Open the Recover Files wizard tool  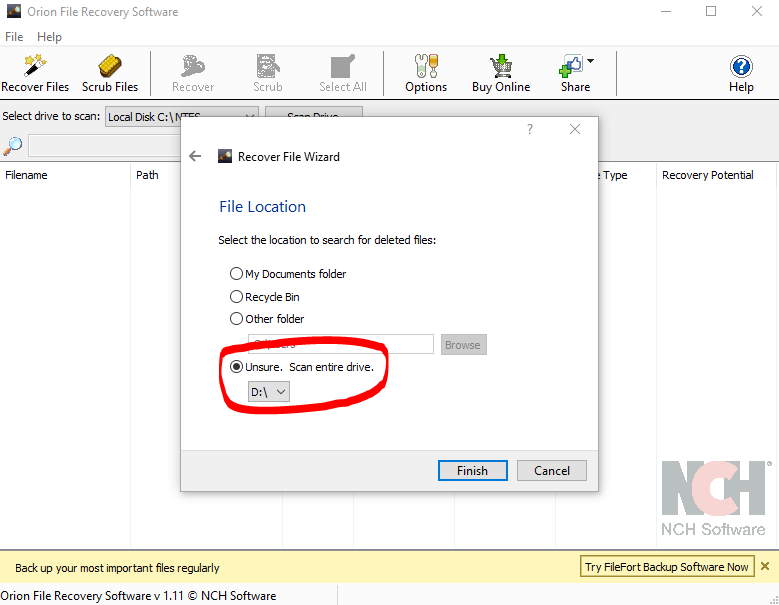coord(35,74)
